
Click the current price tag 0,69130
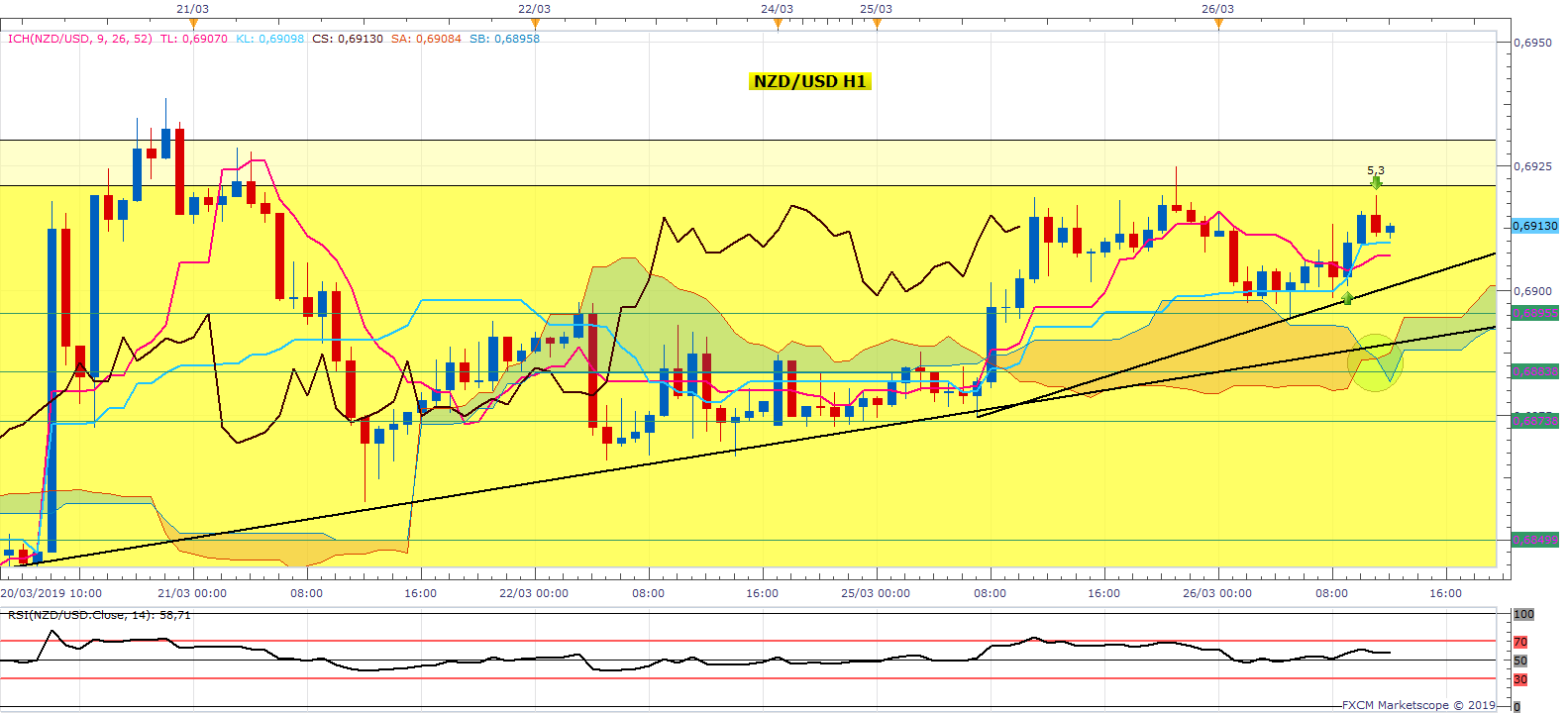pos(1534,226)
